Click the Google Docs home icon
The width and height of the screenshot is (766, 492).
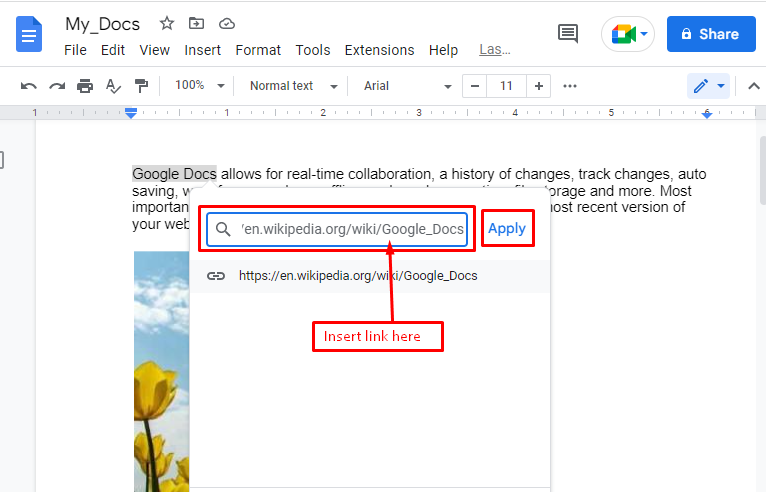[x=30, y=36]
